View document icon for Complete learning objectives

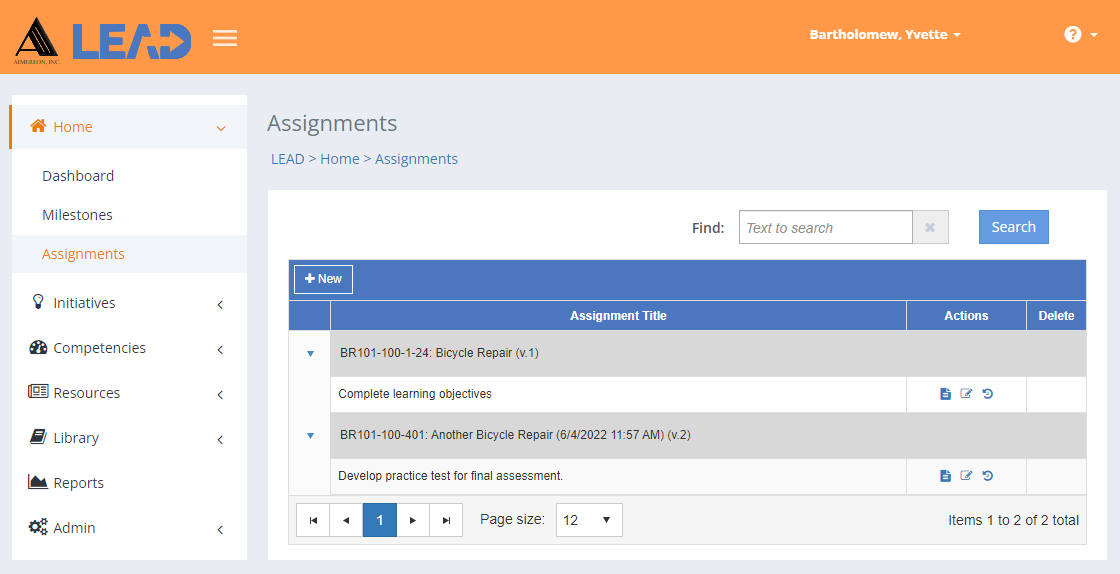coord(945,394)
